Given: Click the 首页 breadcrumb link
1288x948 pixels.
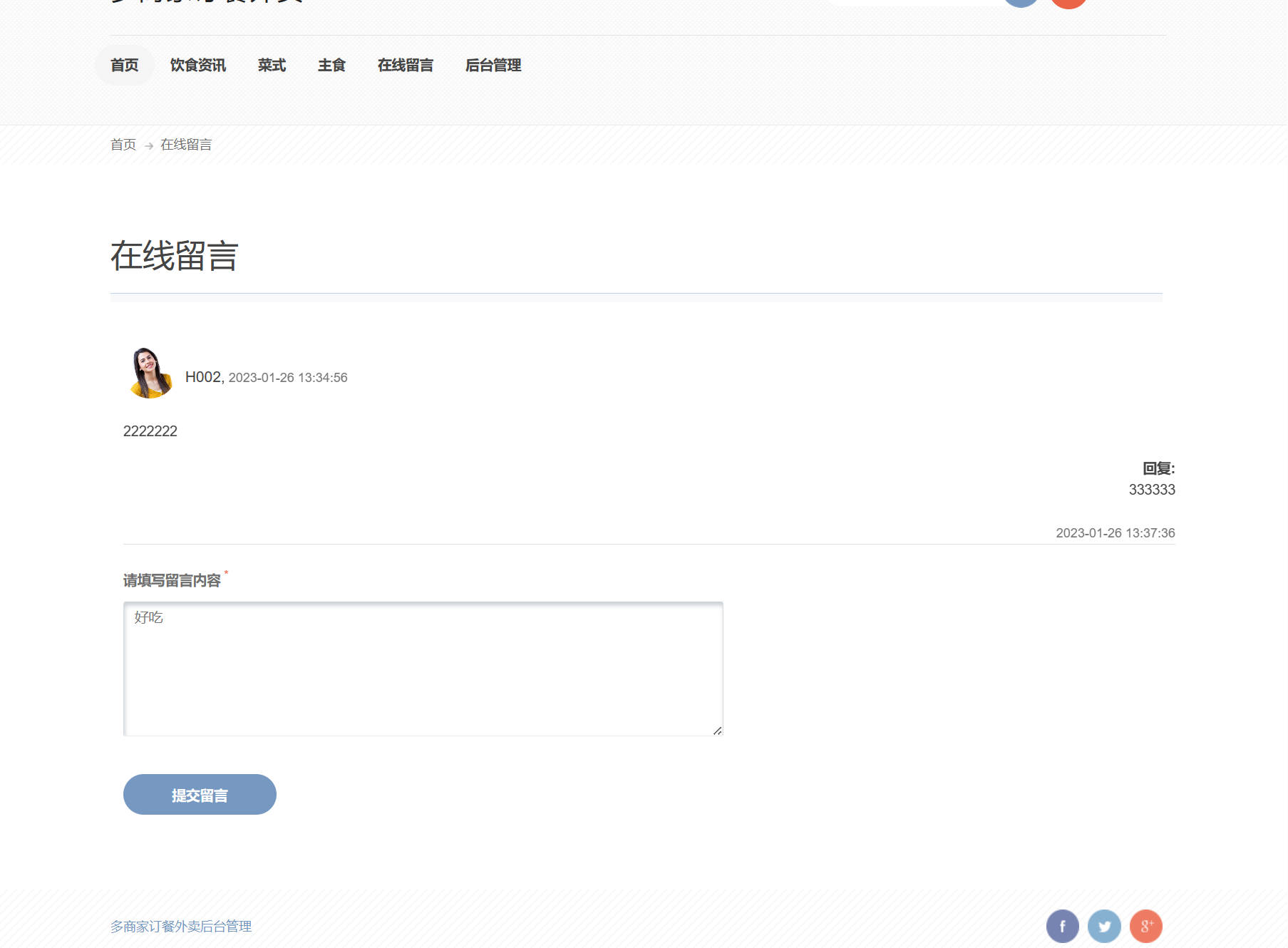Looking at the screenshot, I should point(123,144).
